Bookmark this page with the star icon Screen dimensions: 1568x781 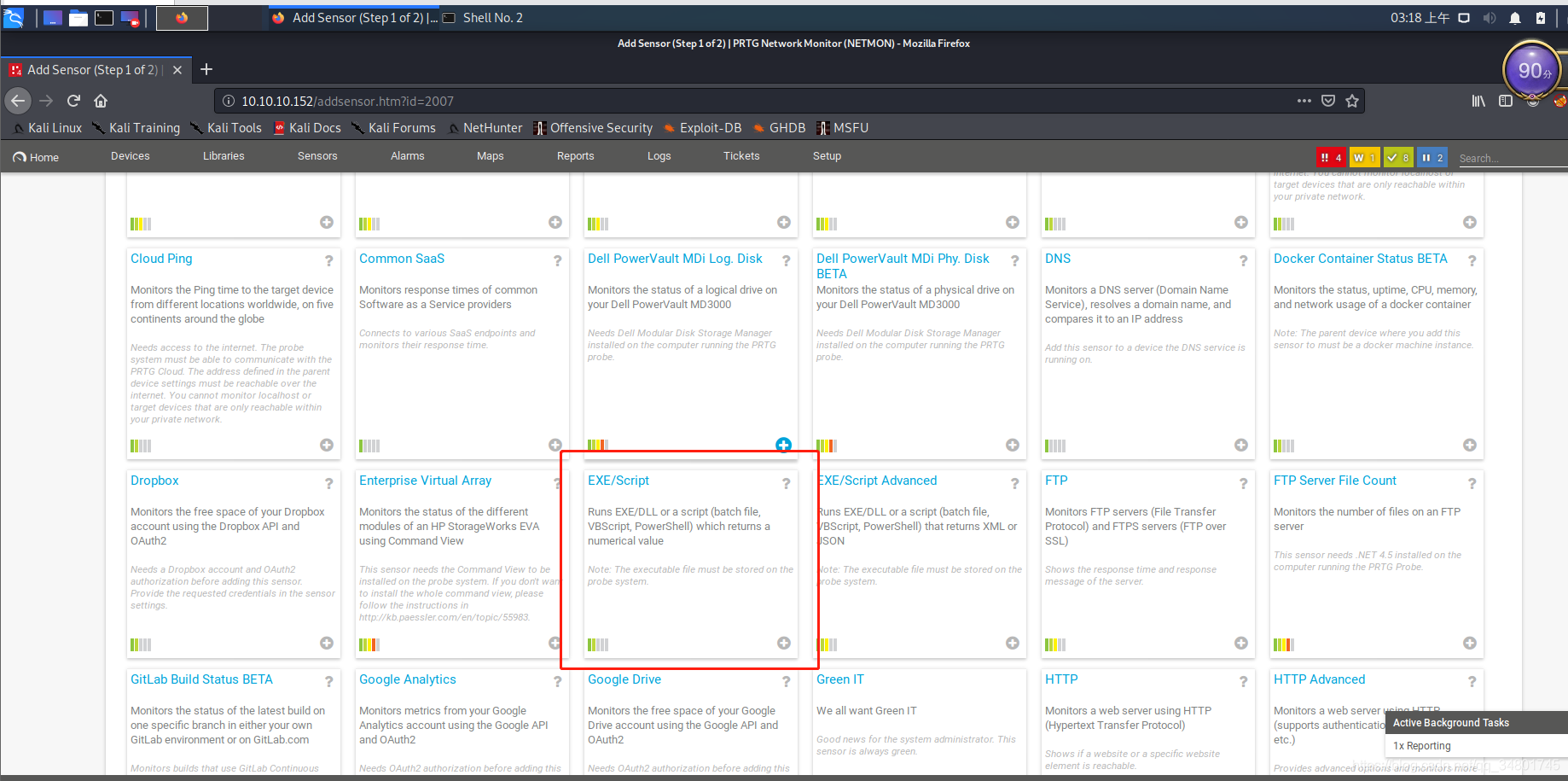point(1352,101)
